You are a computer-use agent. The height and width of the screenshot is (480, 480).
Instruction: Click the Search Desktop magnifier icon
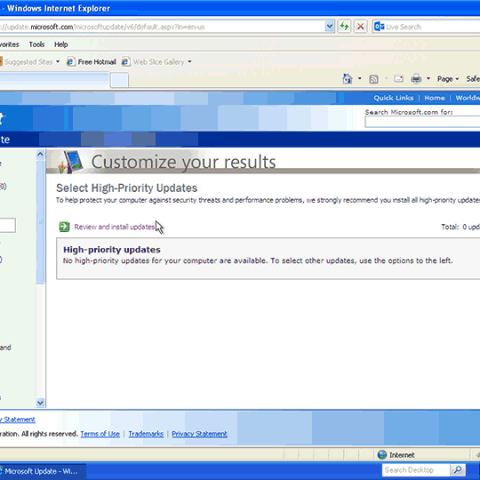(457, 470)
